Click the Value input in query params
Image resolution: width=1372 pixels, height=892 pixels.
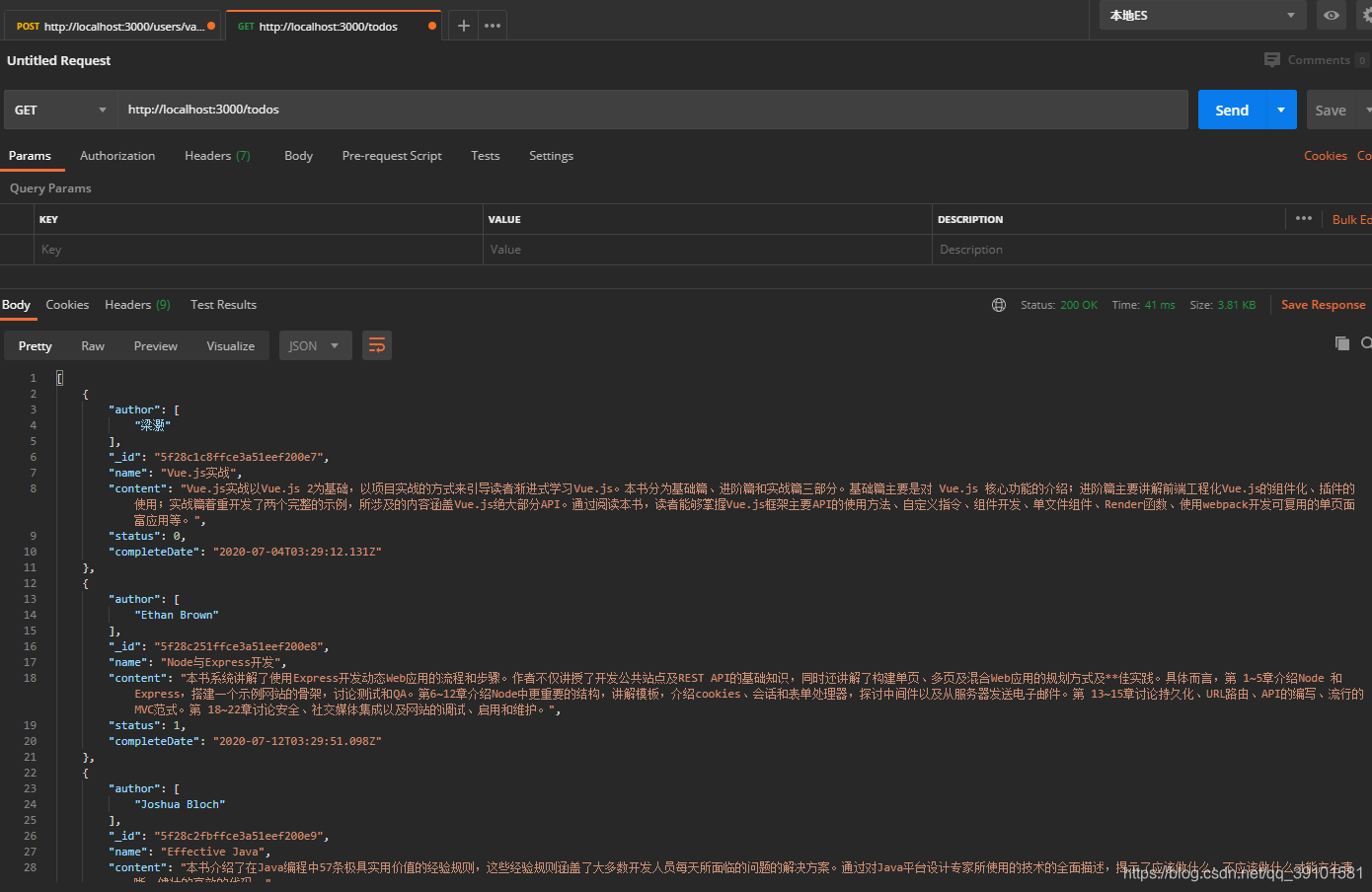pyautogui.click(x=707, y=250)
